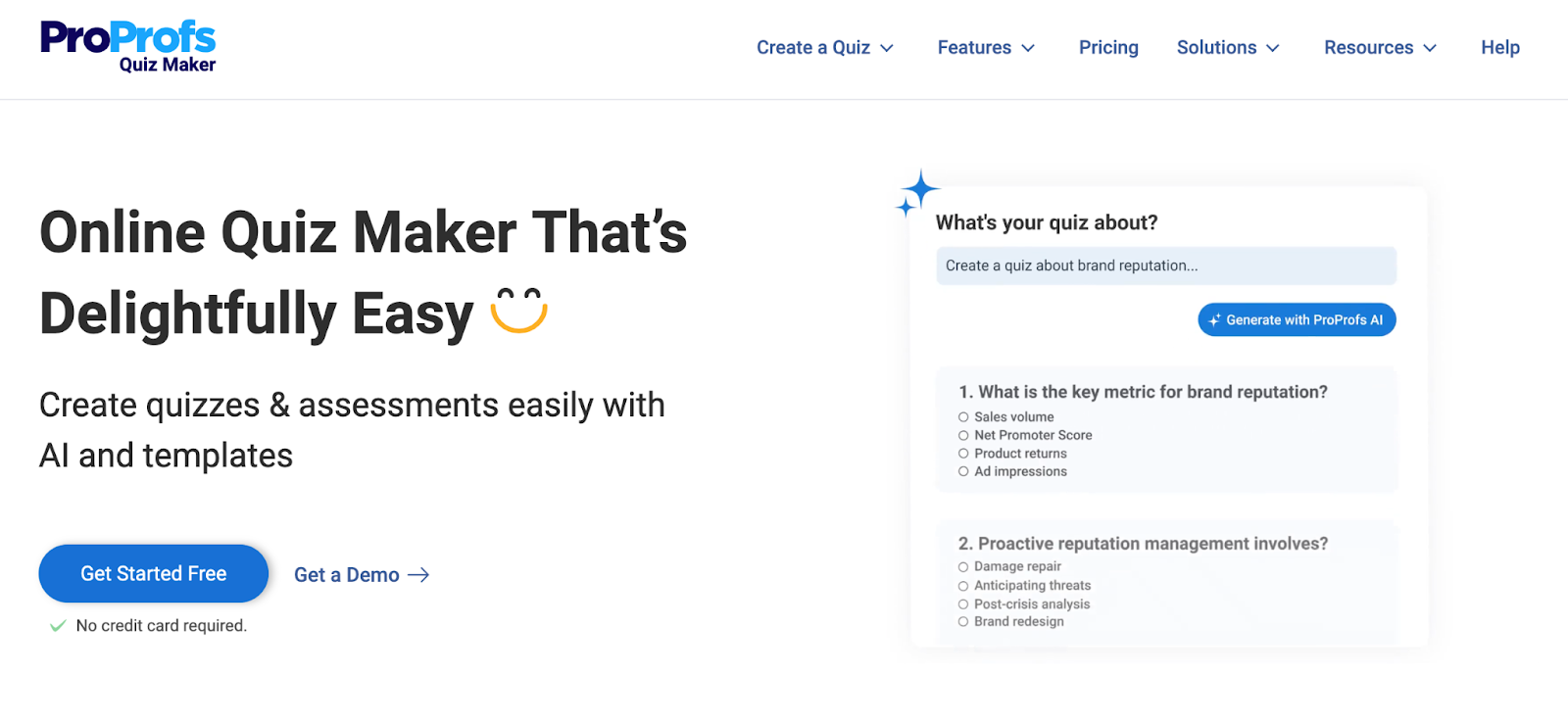This screenshot has height=725, width=1568.
Task: Click the ProProfs Quiz Maker logo
Action: point(126,44)
